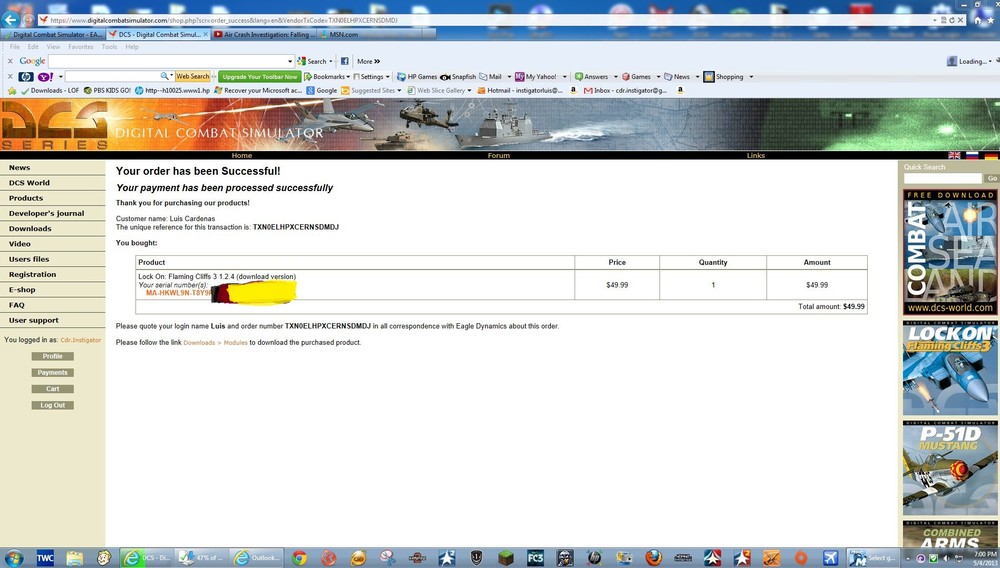
Task: Click the Yahoo! logo icon
Action: pos(45,76)
